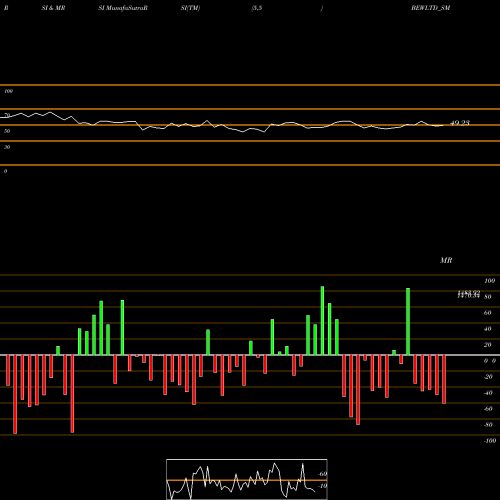Click the 20 label on the MR axis
Viewport: 500px width, 500px height.
point(488,345)
